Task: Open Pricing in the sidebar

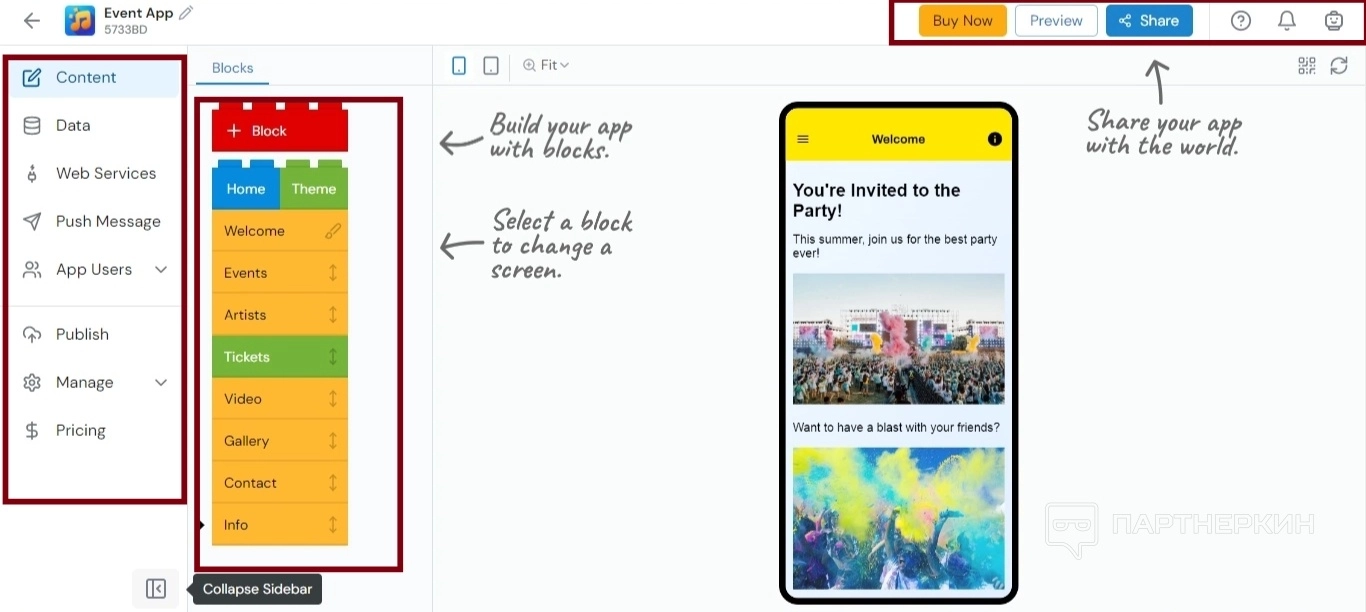Action: [x=94, y=430]
